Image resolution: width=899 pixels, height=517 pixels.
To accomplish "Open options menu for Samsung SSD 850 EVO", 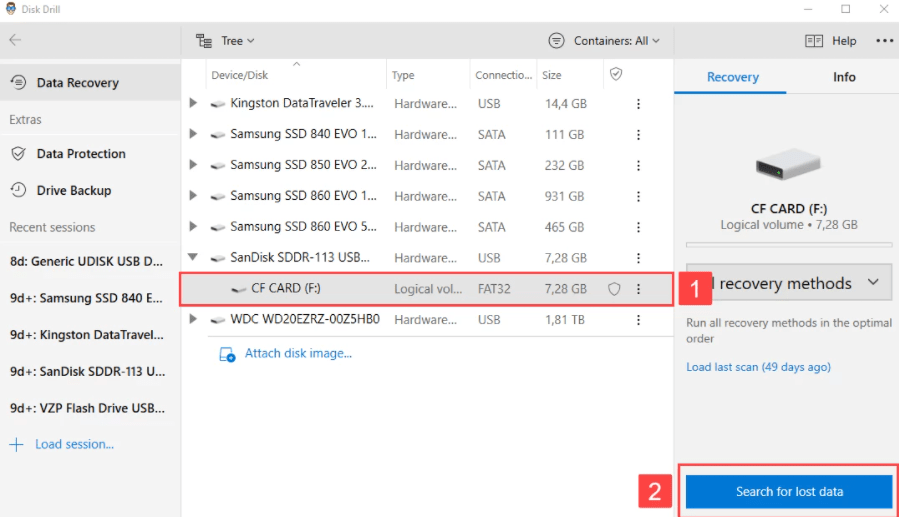I will (x=638, y=166).
